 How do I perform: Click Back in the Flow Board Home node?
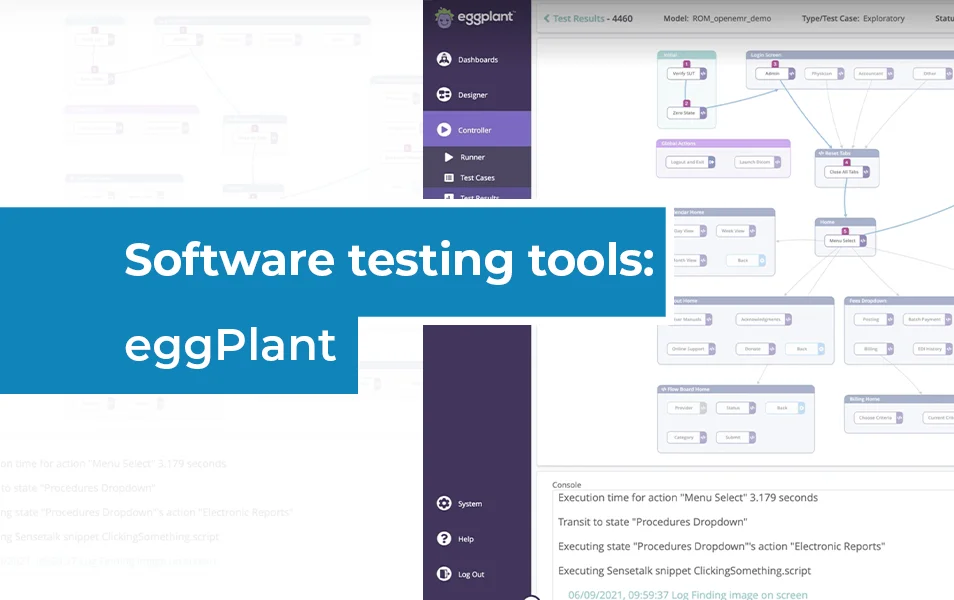coord(785,408)
